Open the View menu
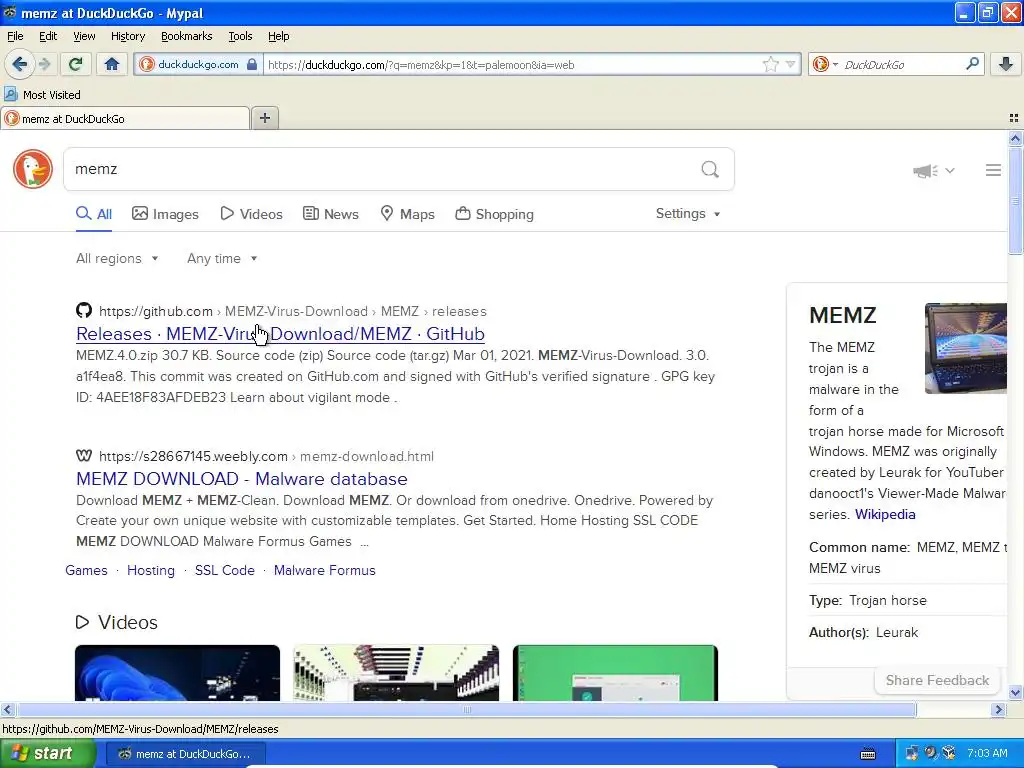 84,36
